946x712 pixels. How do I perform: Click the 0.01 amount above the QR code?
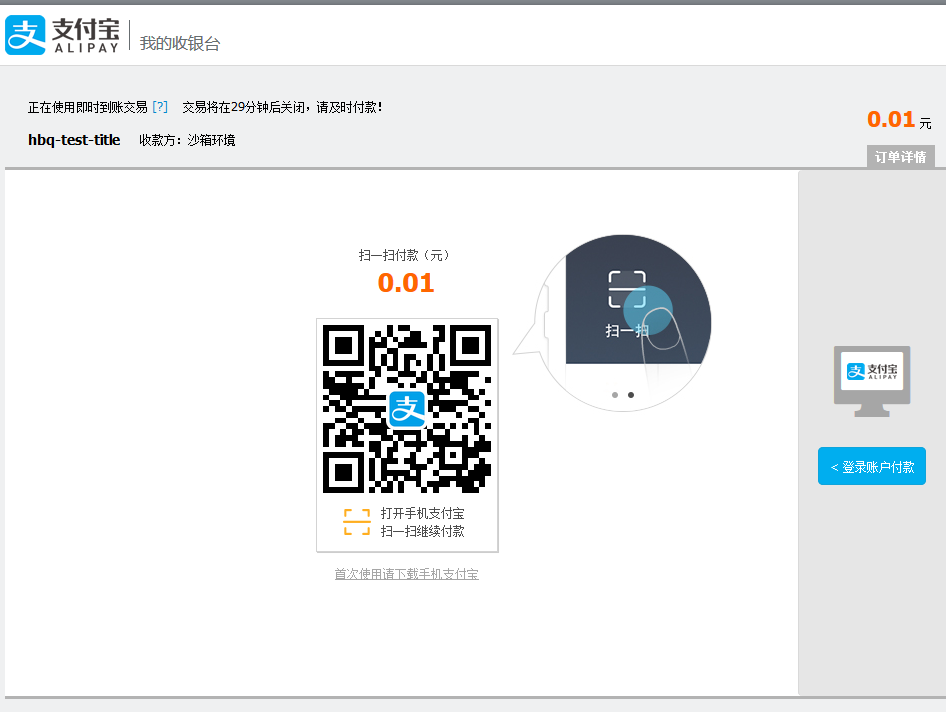coord(406,283)
